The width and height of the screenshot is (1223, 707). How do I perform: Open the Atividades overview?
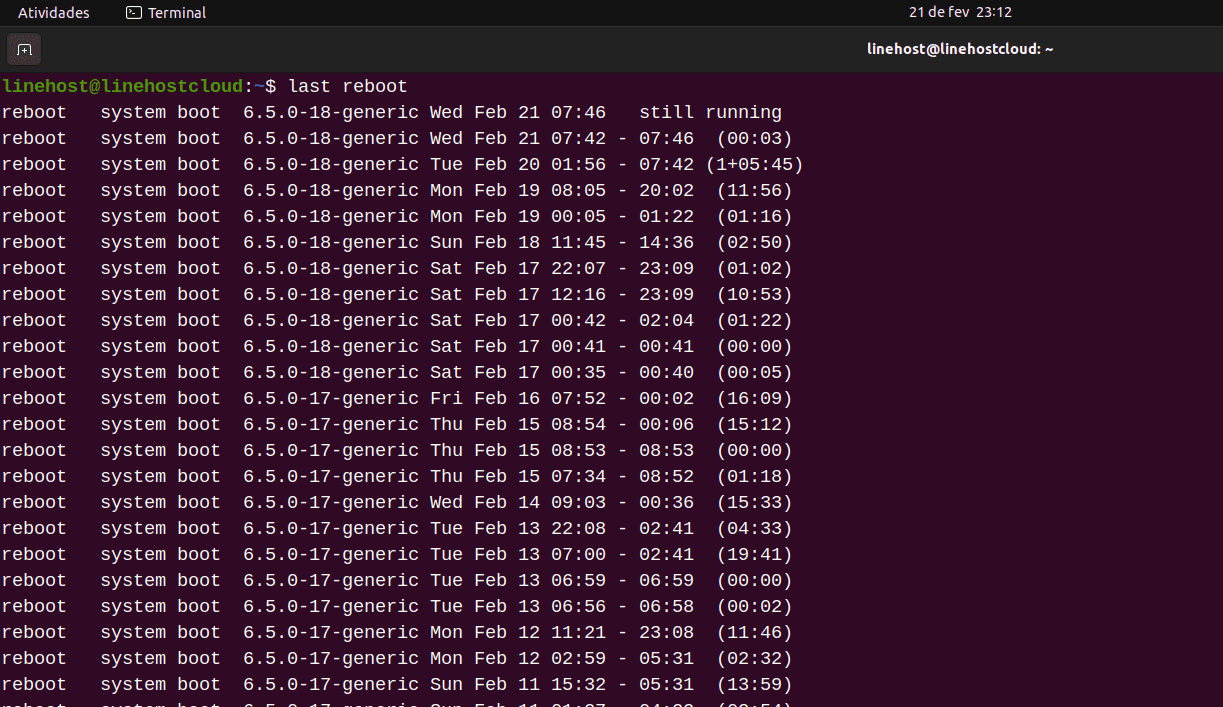[54, 13]
